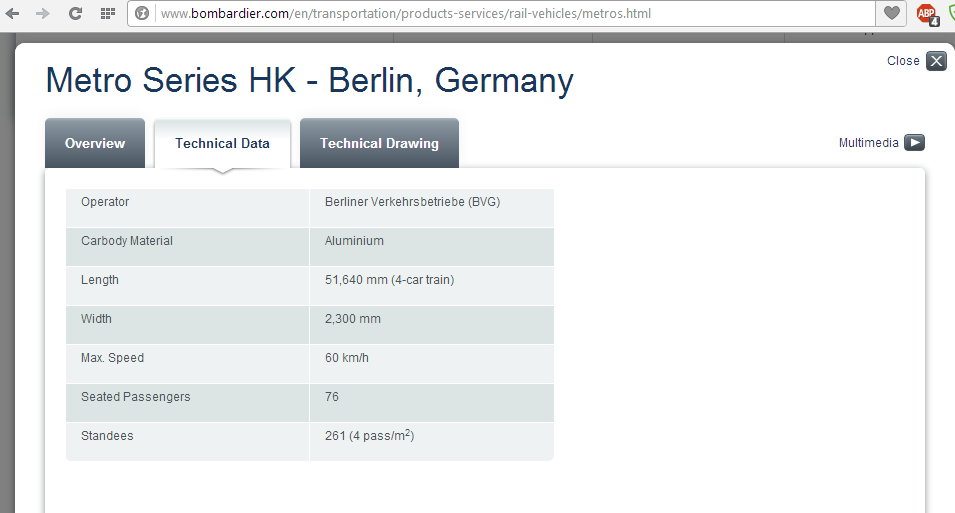Open the Technical Drawing tab
The width and height of the screenshot is (955, 513).
[379, 143]
